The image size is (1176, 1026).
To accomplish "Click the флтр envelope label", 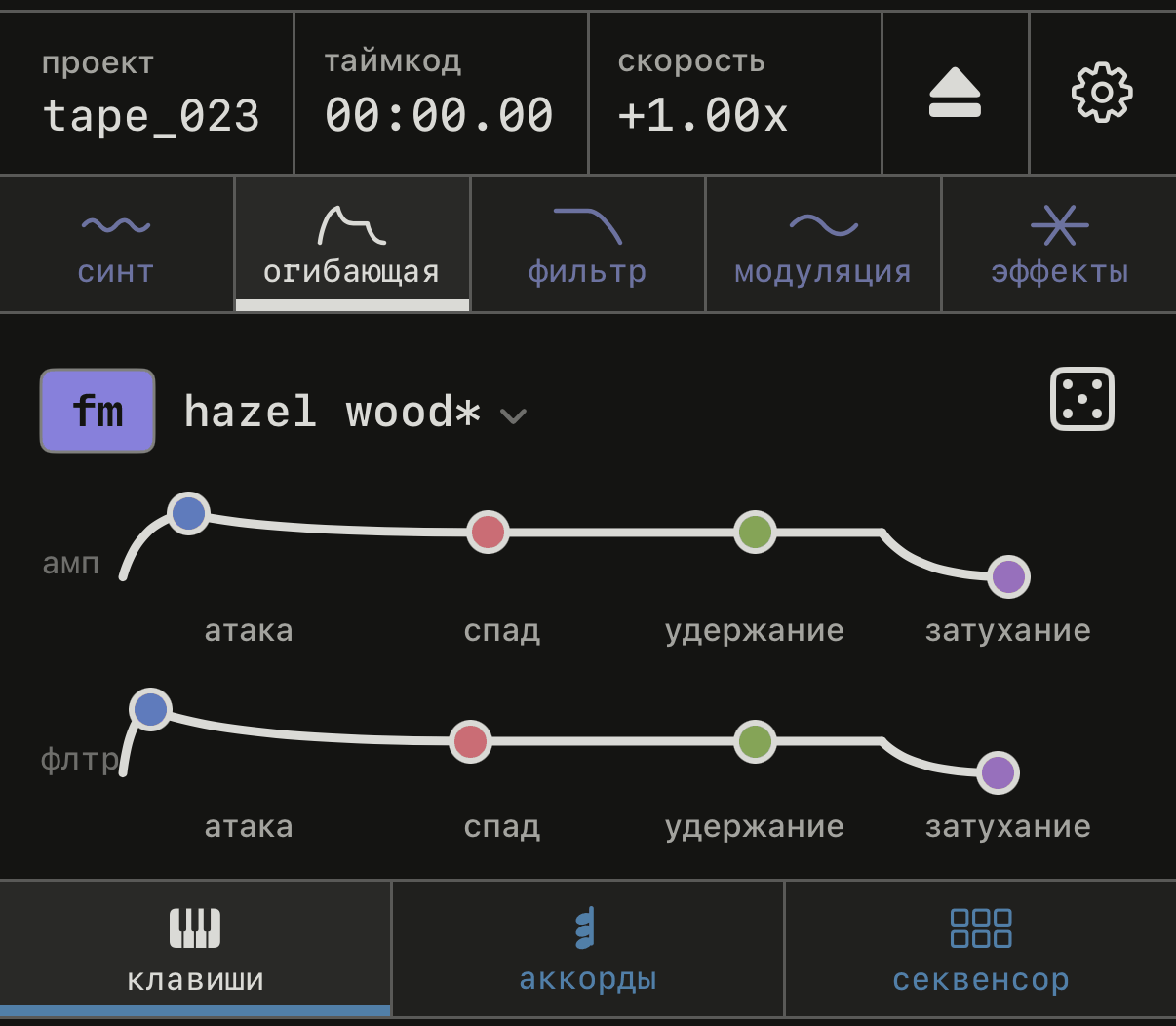I will [80, 759].
